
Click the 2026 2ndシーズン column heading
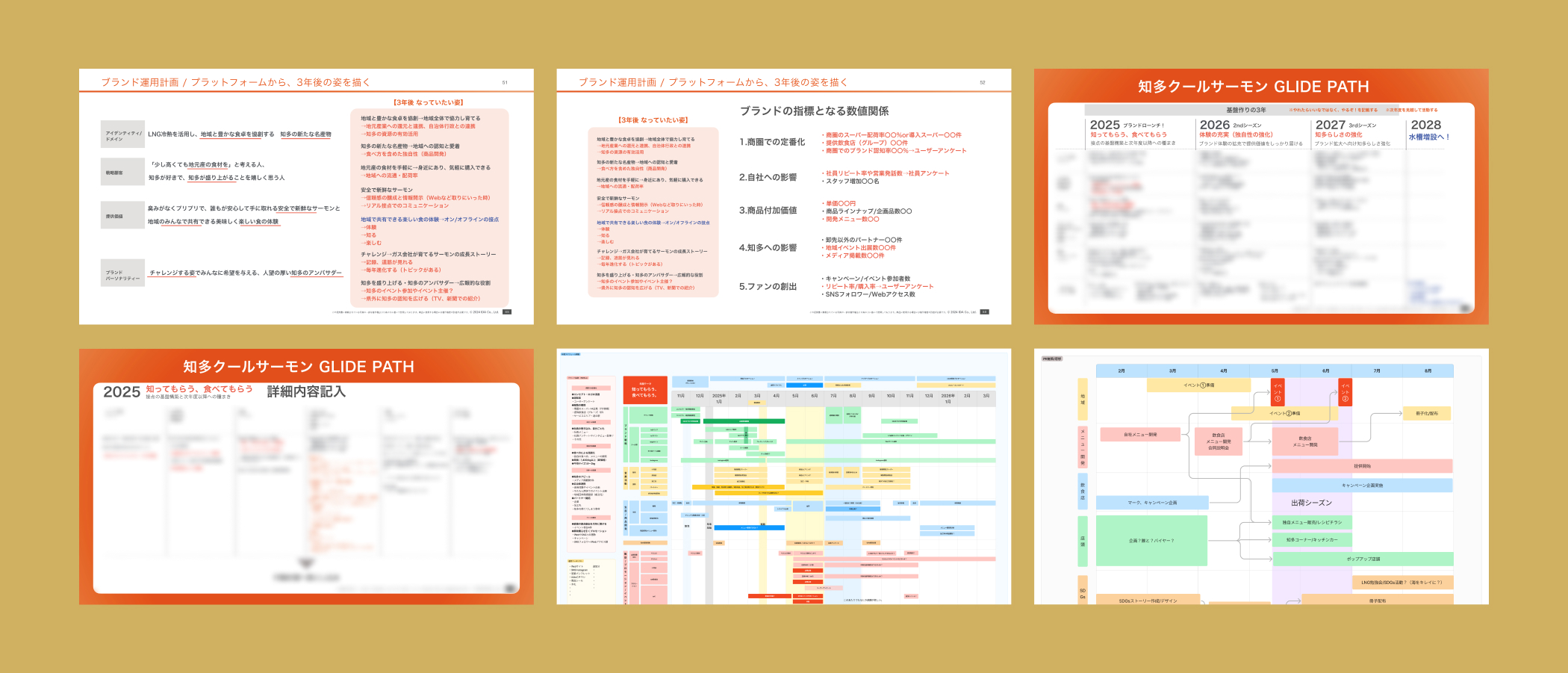1231,125
